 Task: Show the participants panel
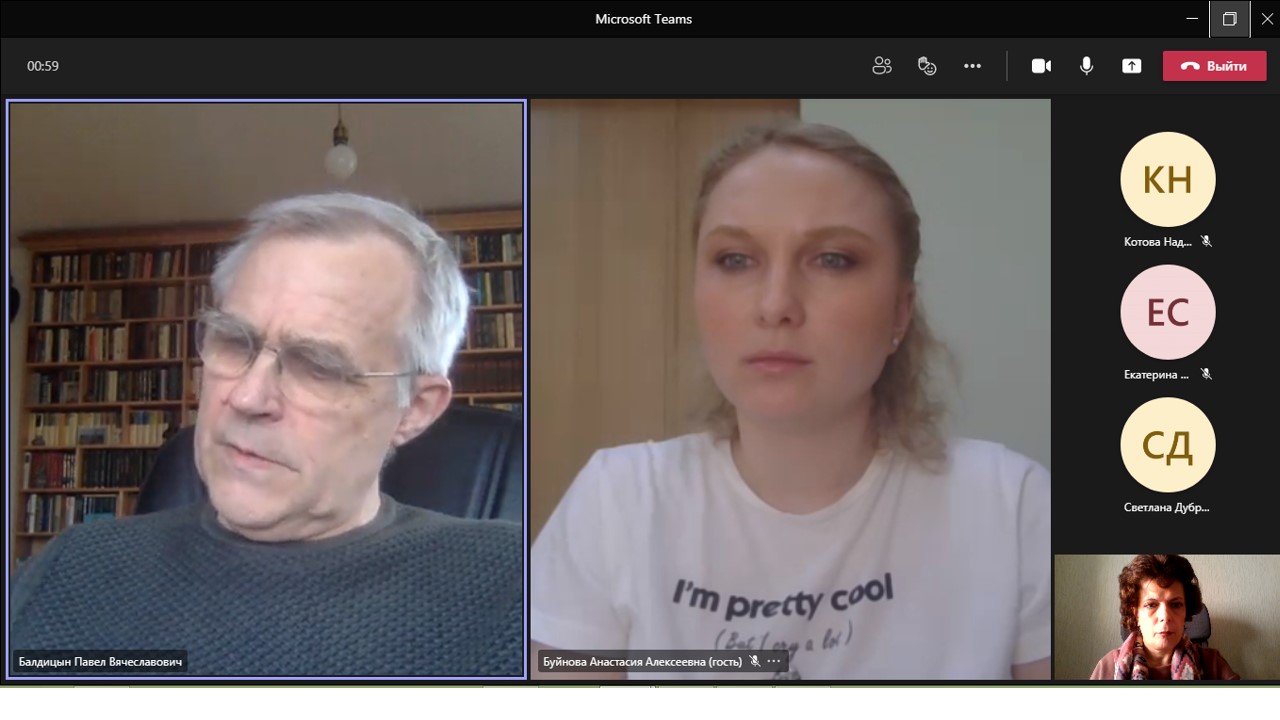pos(881,66)
